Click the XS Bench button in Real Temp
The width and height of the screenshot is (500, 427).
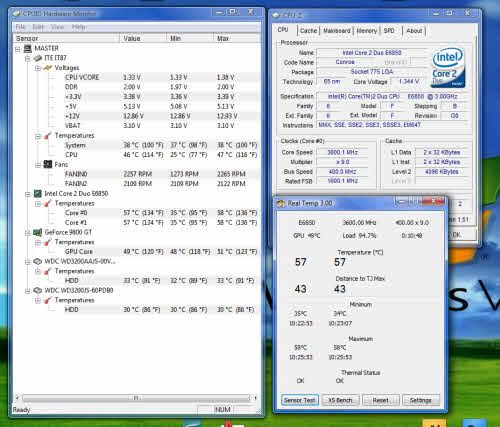(x=340, y=400)
